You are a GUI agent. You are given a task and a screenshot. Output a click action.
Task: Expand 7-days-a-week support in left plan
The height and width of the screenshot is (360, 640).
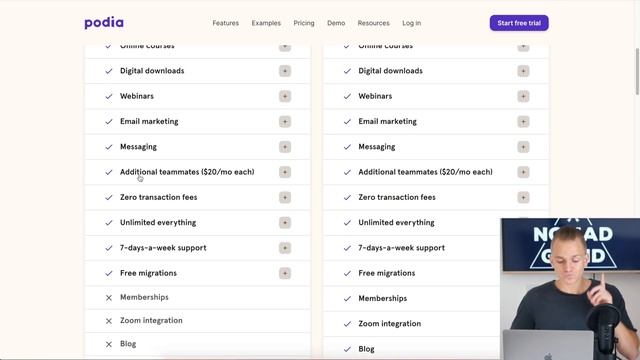[x=285, y=248]
